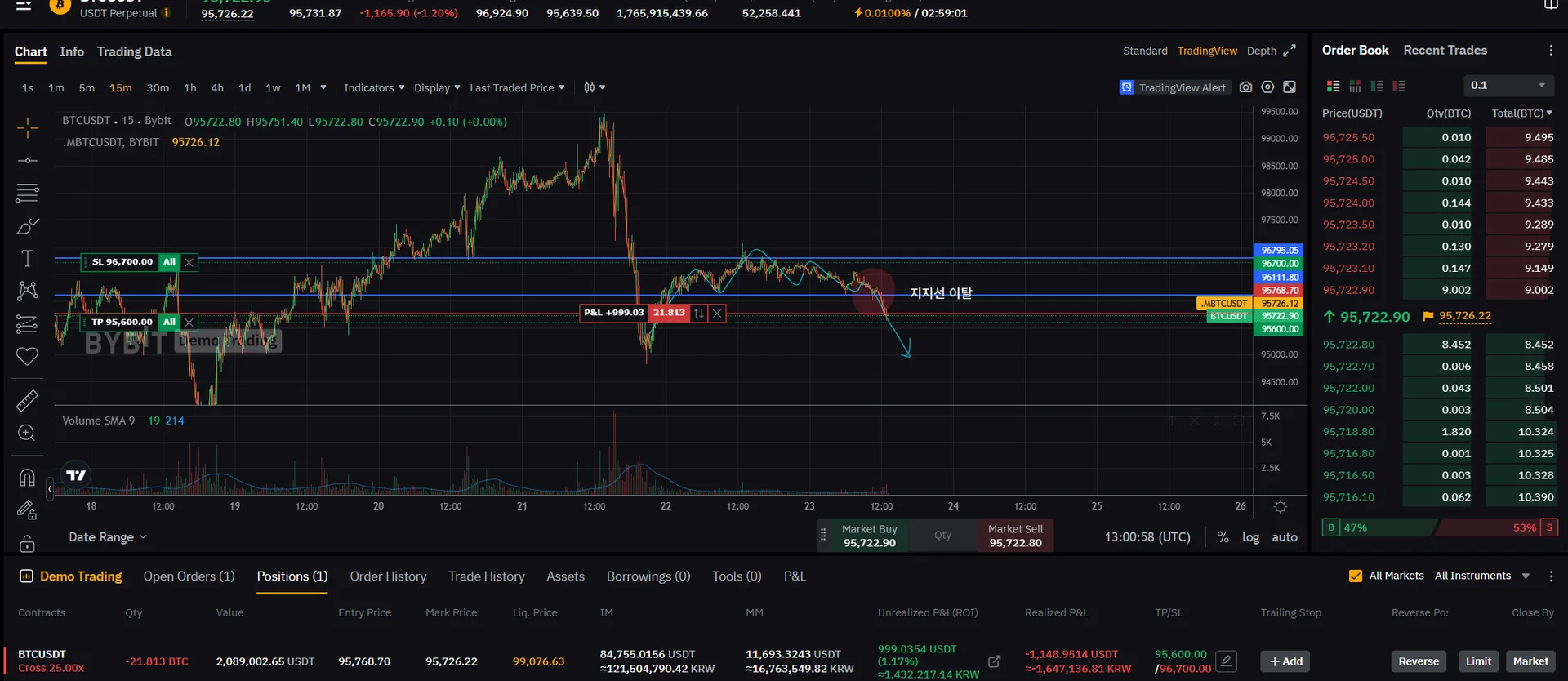Open the Date Range dropdown
This screenshot has height=681, width=1568.
pyautogui.click(x=108, y=537)
